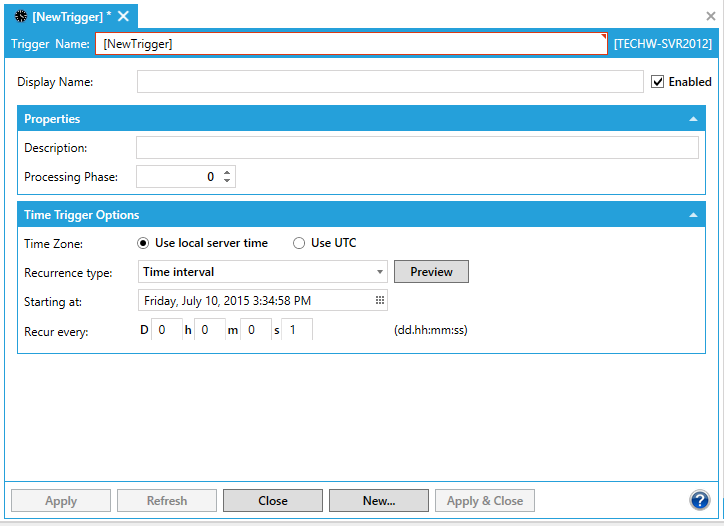Image resolution: width=724 pixels, height=526 pixels.
Task: Toggle the Enabled checkbox
Action: click(x=657, y=82)
